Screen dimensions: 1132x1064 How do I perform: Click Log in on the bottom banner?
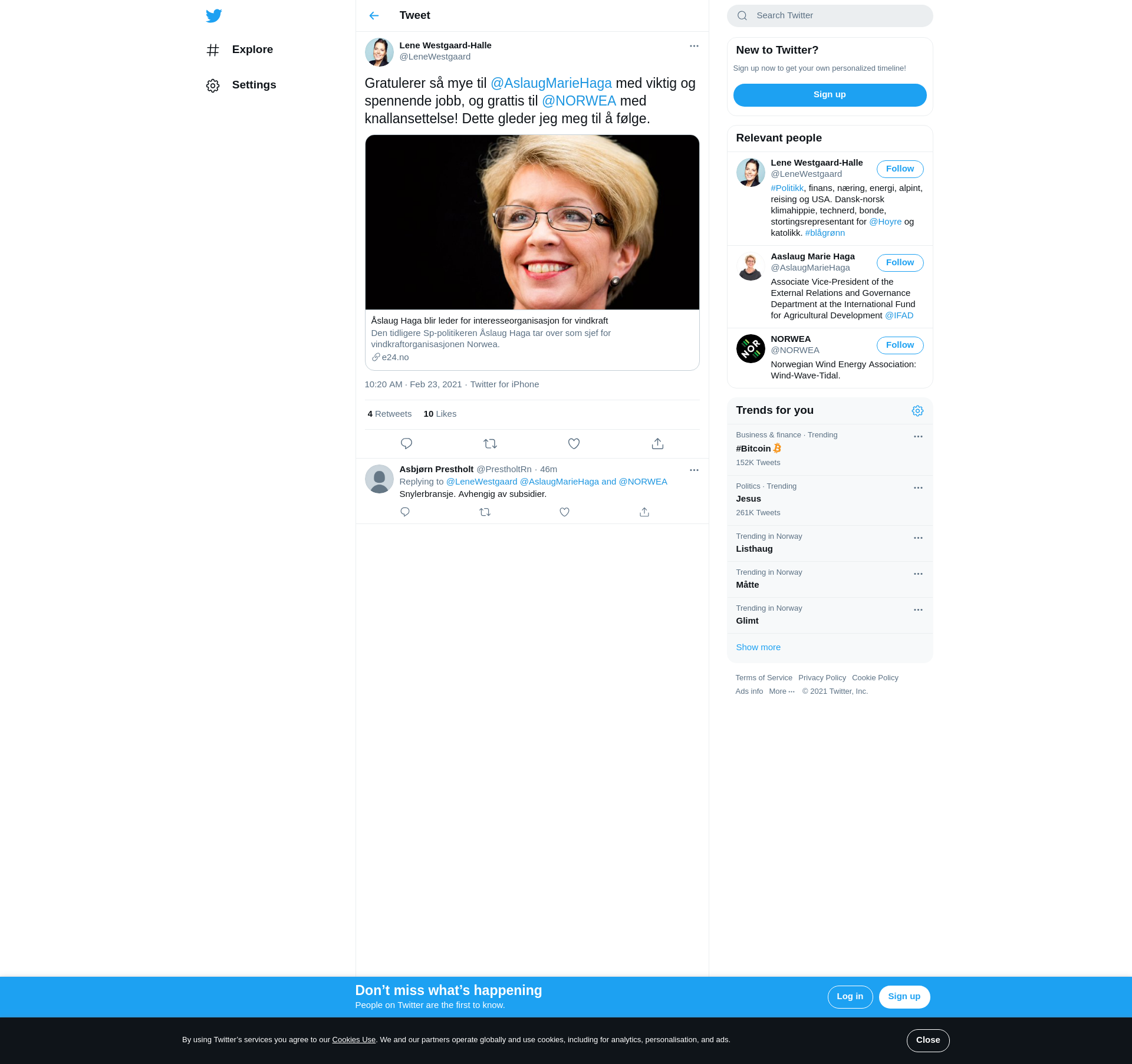coord(850,997)
